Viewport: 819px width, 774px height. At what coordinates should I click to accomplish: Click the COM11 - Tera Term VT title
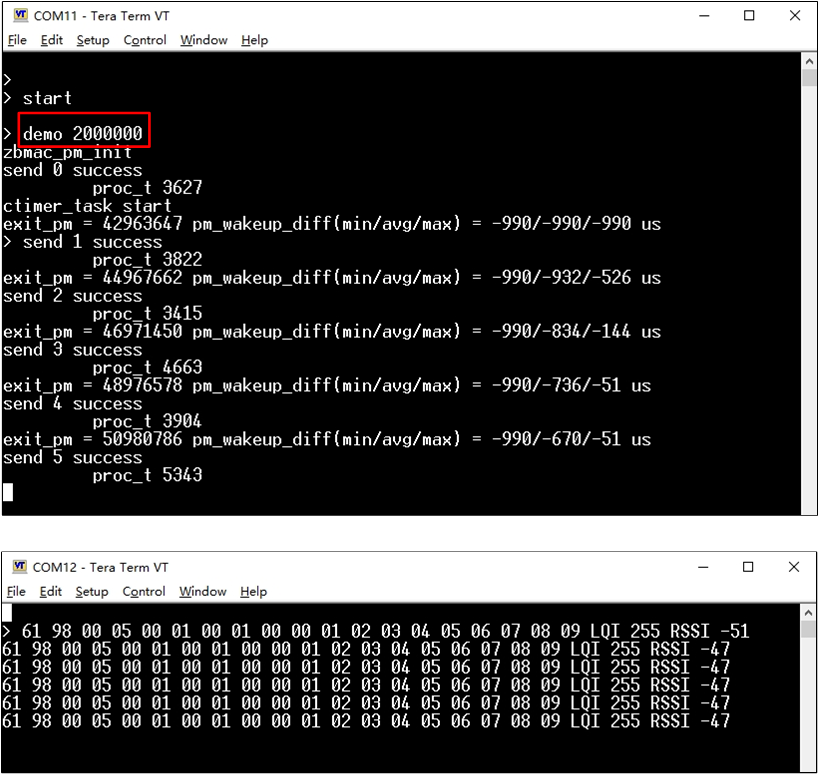[101, 16]
